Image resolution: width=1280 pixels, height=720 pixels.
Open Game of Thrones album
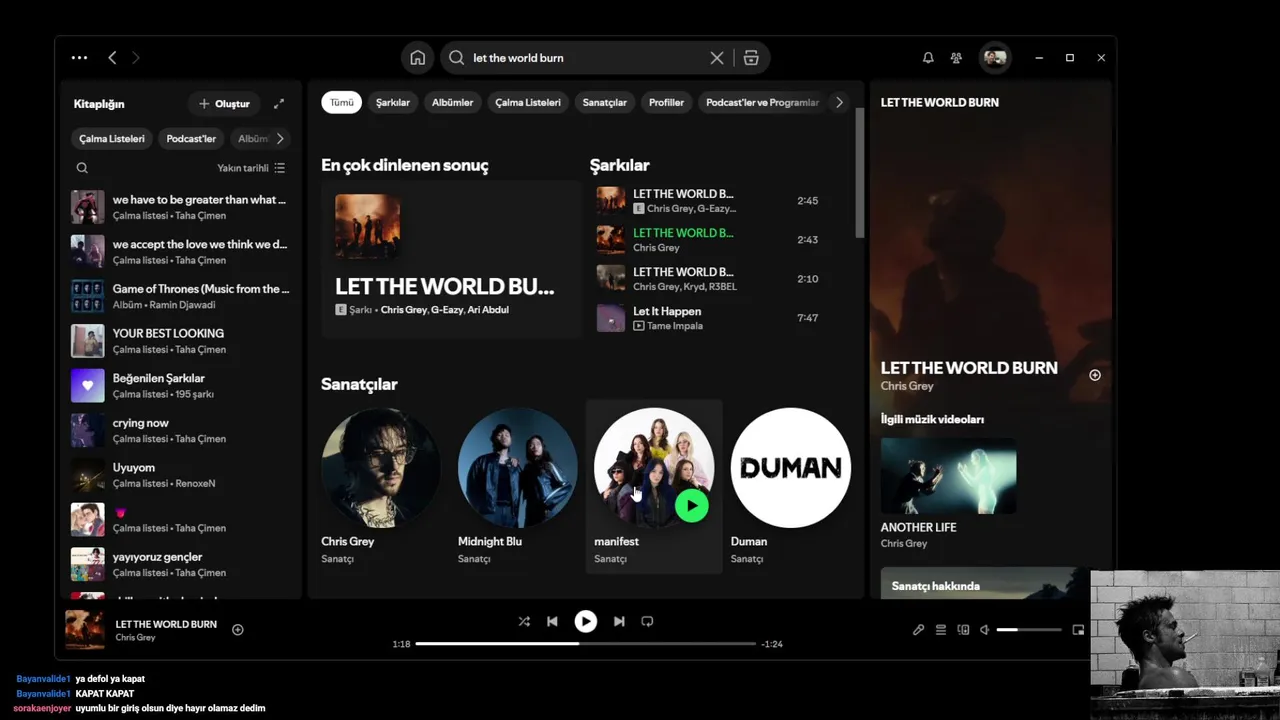click(180, 296)
